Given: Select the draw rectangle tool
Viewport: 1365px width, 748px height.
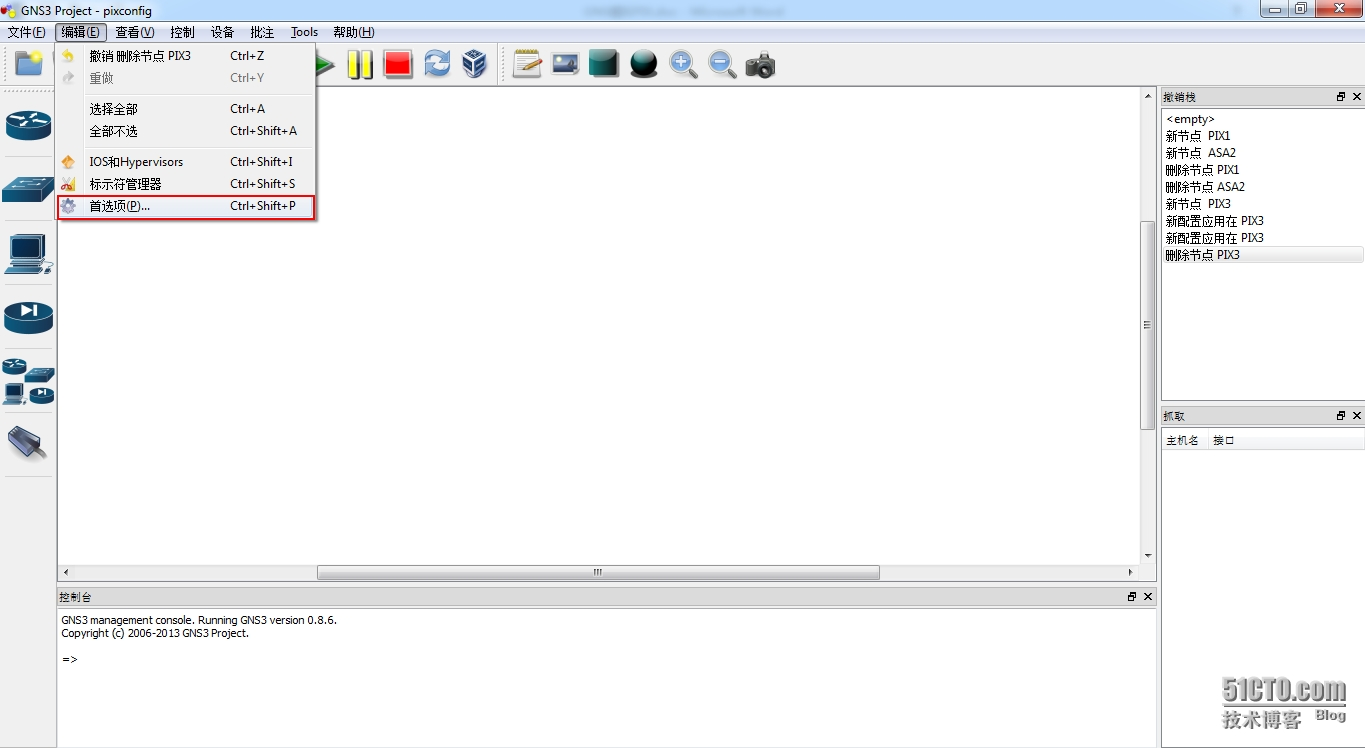Looking at the screenshot, I should tap(604, 65).
